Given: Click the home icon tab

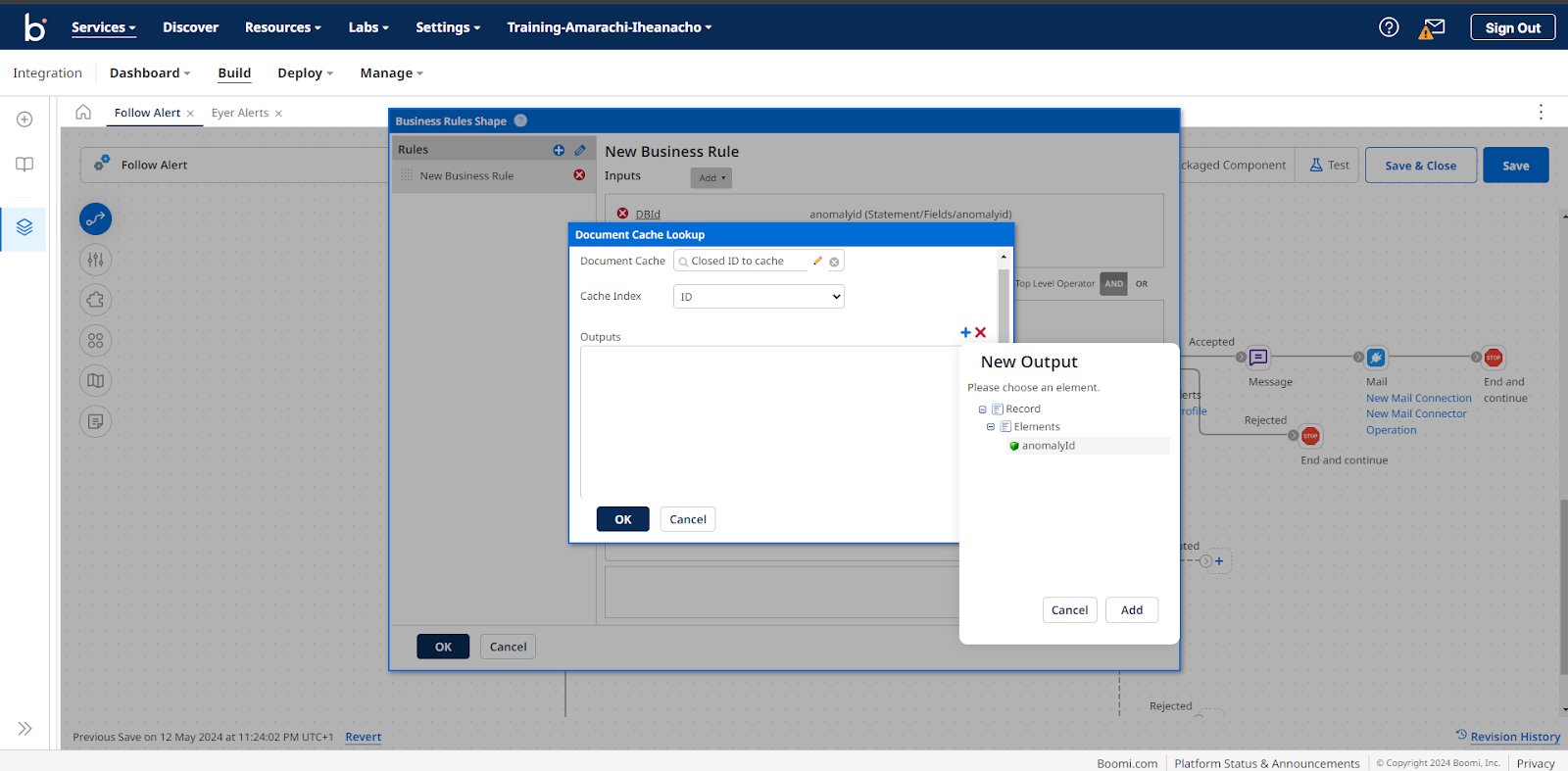Looking at the screenshot, I should pos(83,113).
